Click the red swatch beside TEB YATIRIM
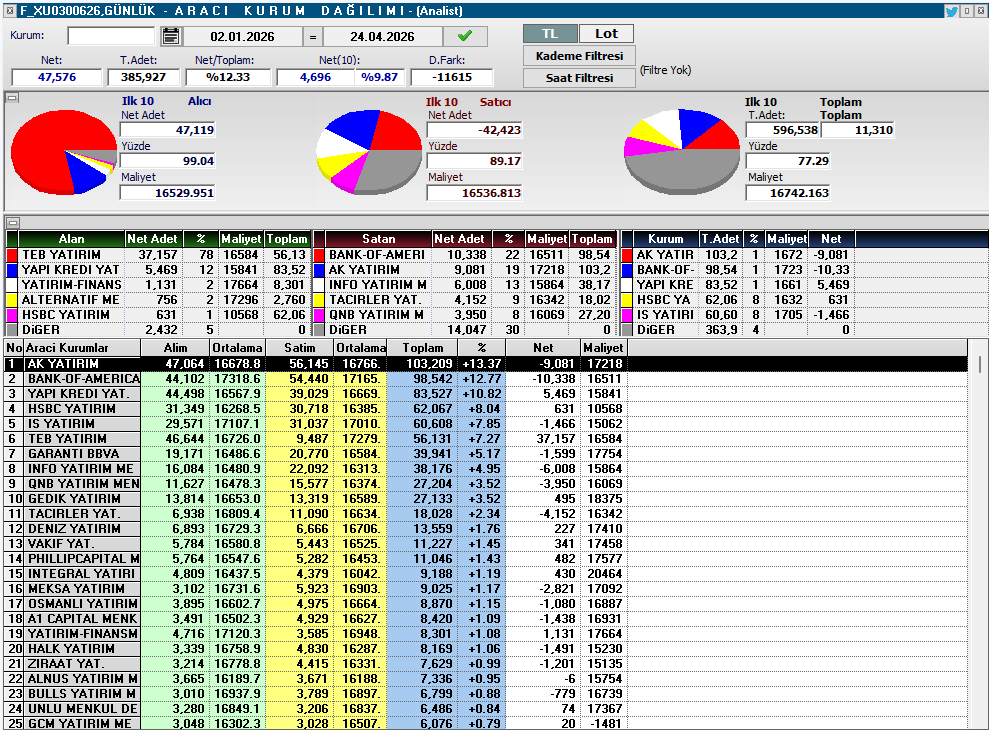The height and width of the screenshot is (730, 989). 11,255
